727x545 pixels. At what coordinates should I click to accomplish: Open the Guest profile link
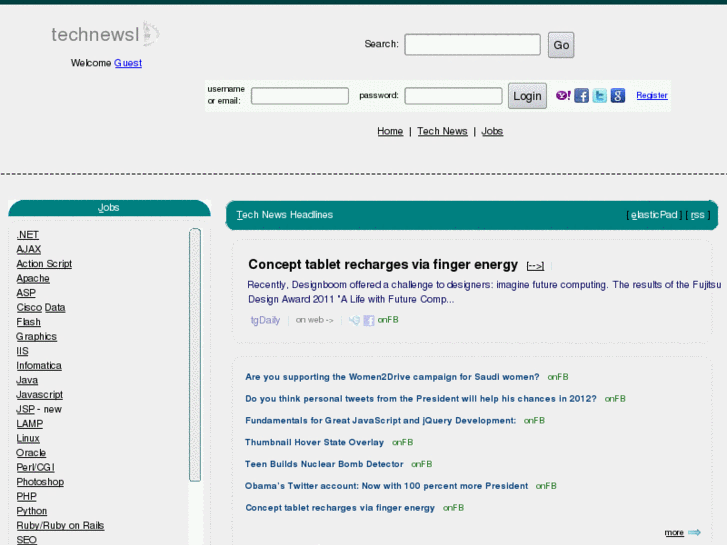pyautogui.click(x=128, y=63)
